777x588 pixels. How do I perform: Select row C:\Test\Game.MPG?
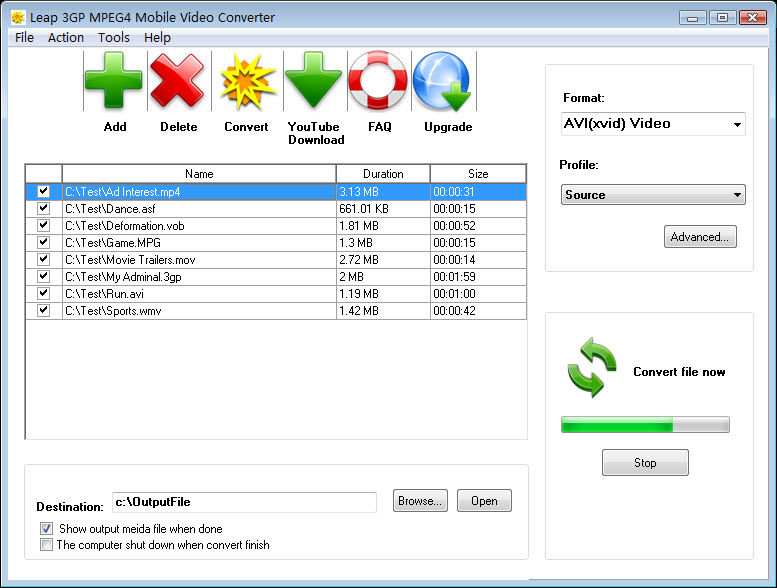(276, 243)
